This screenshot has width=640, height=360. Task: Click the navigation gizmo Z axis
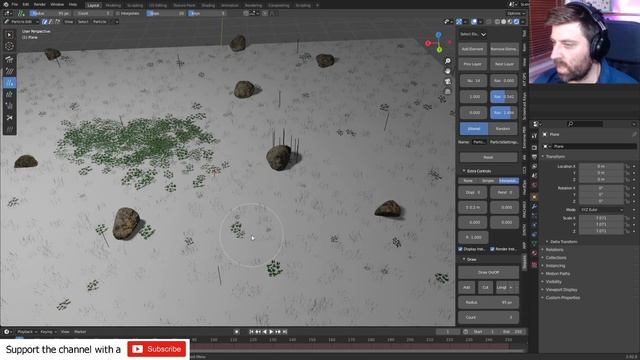(x=438, y=35)
